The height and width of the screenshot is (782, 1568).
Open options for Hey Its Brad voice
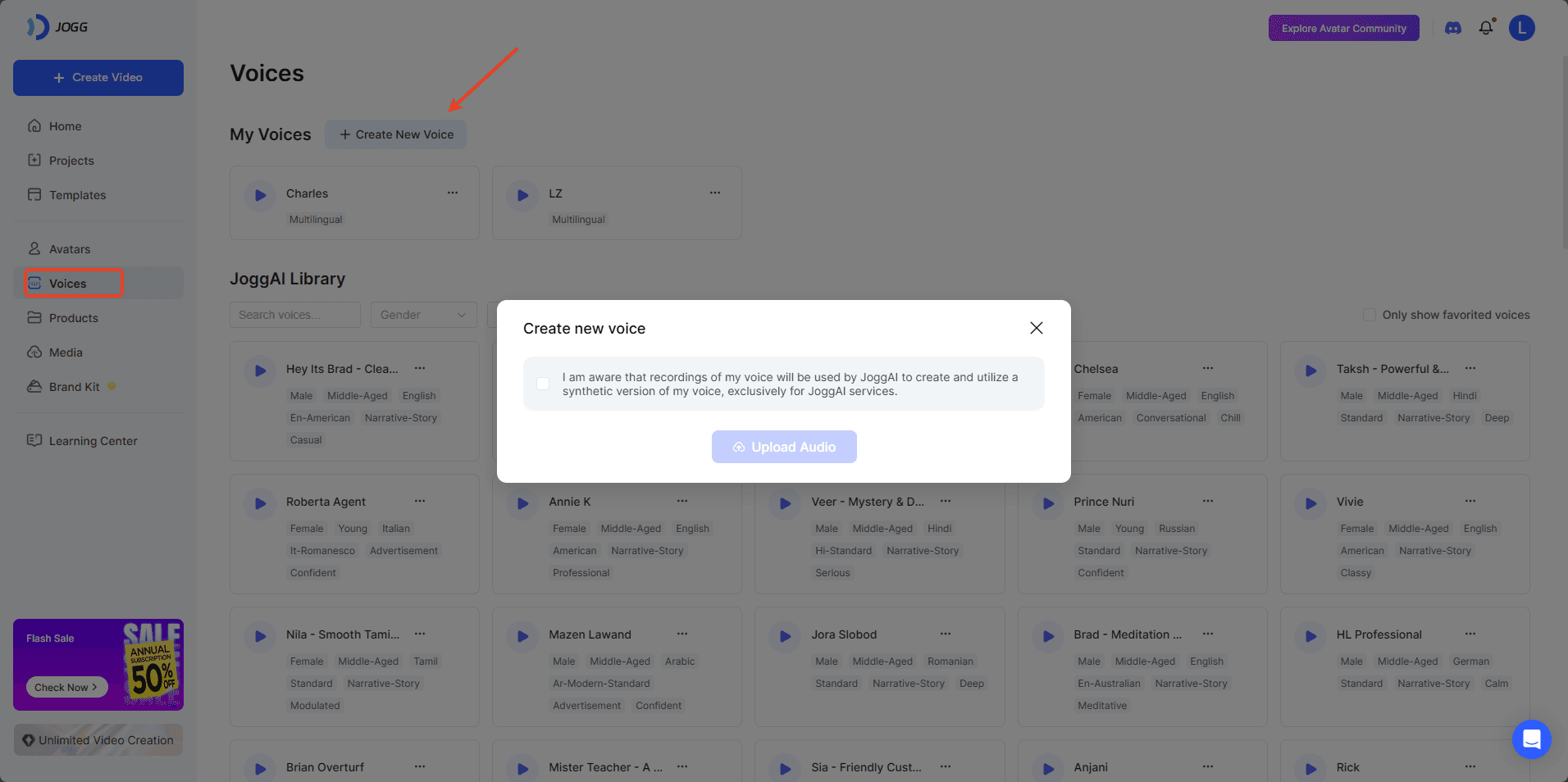click(420, 368)
